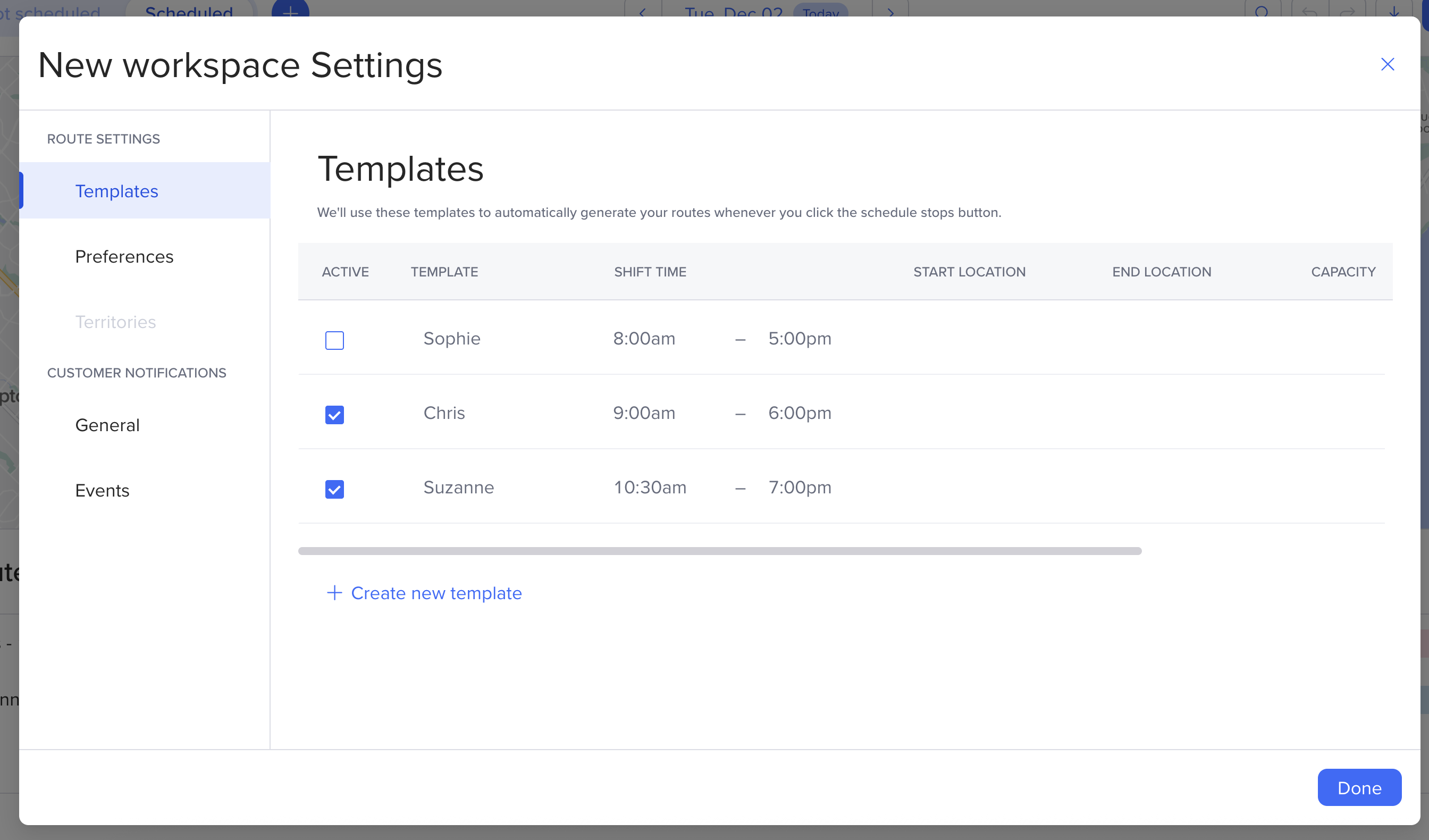Go to Events notification settings
1429x840 pixels.
(x=102, y=490)
